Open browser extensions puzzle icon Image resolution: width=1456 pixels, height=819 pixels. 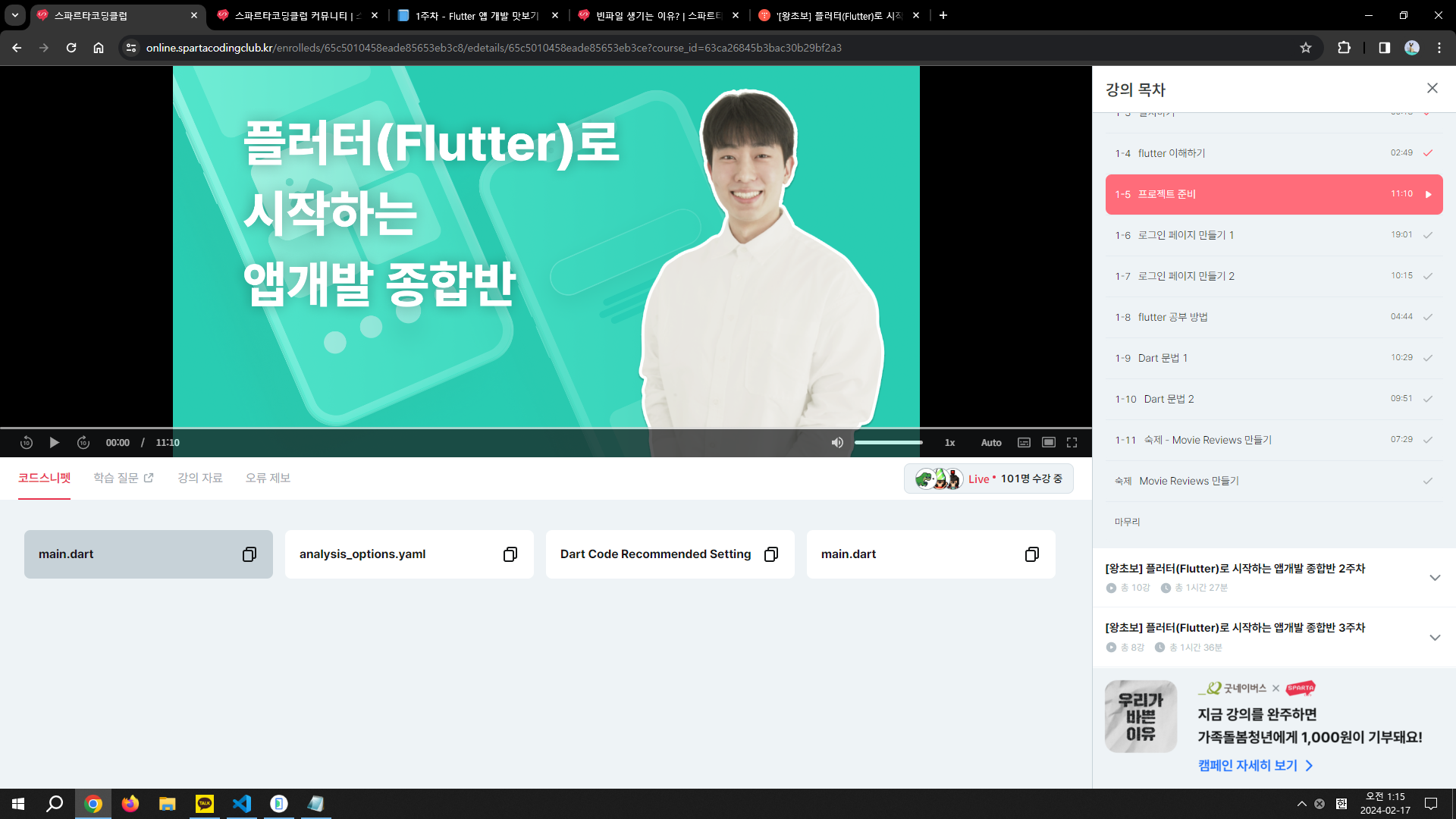coord(1344,48)
